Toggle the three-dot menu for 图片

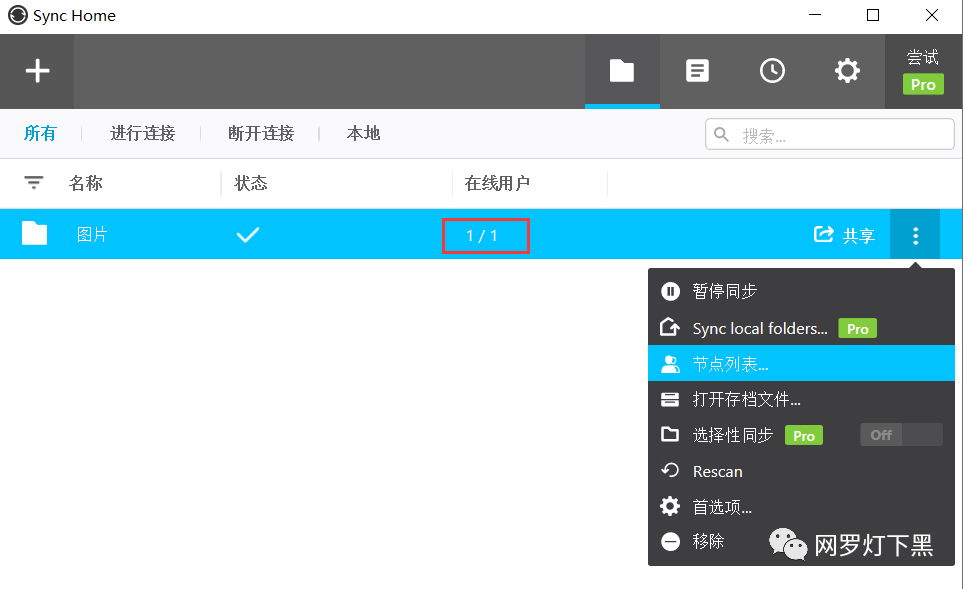click(915, 235)
